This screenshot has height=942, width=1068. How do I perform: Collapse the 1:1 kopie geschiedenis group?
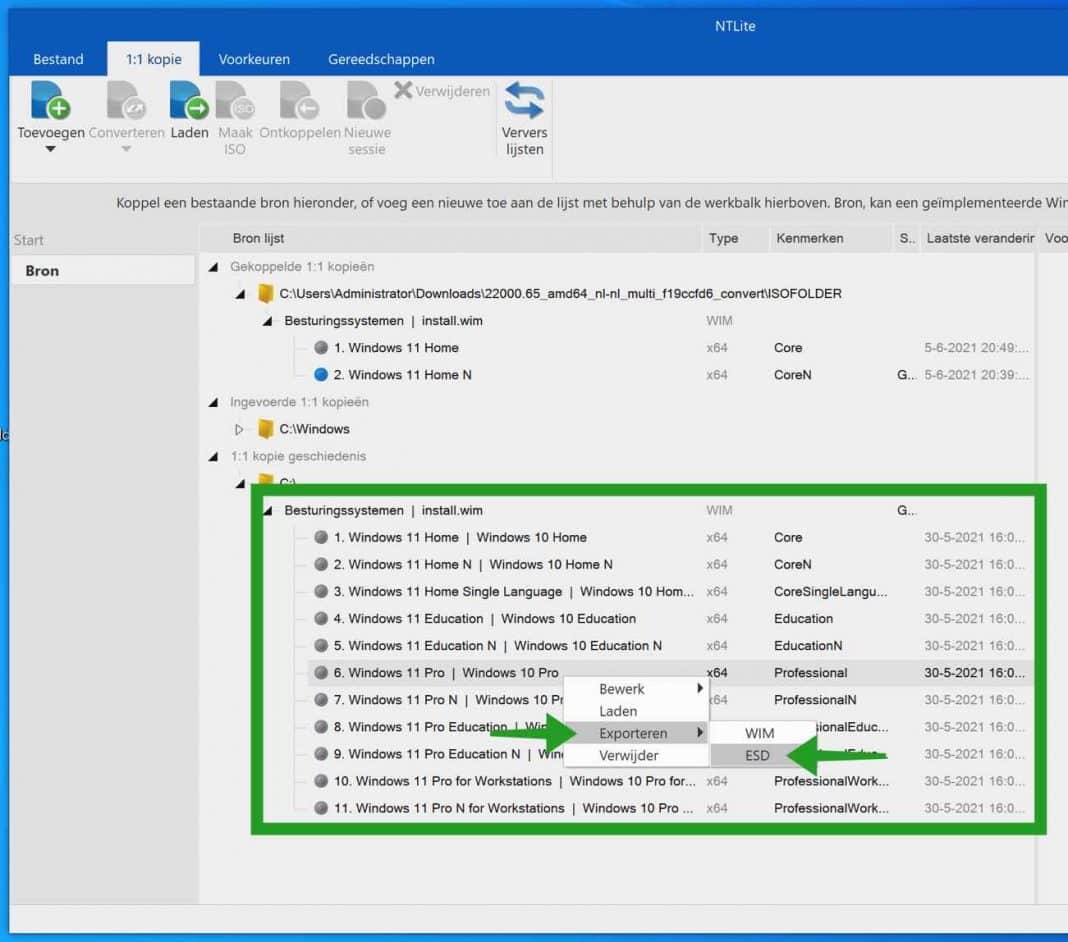coord(213,456)
